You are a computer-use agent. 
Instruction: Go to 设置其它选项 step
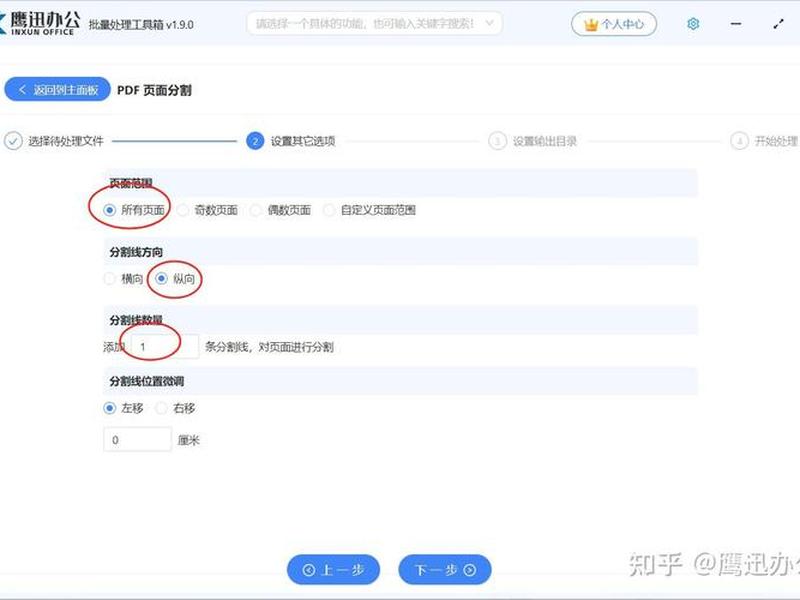303,141
